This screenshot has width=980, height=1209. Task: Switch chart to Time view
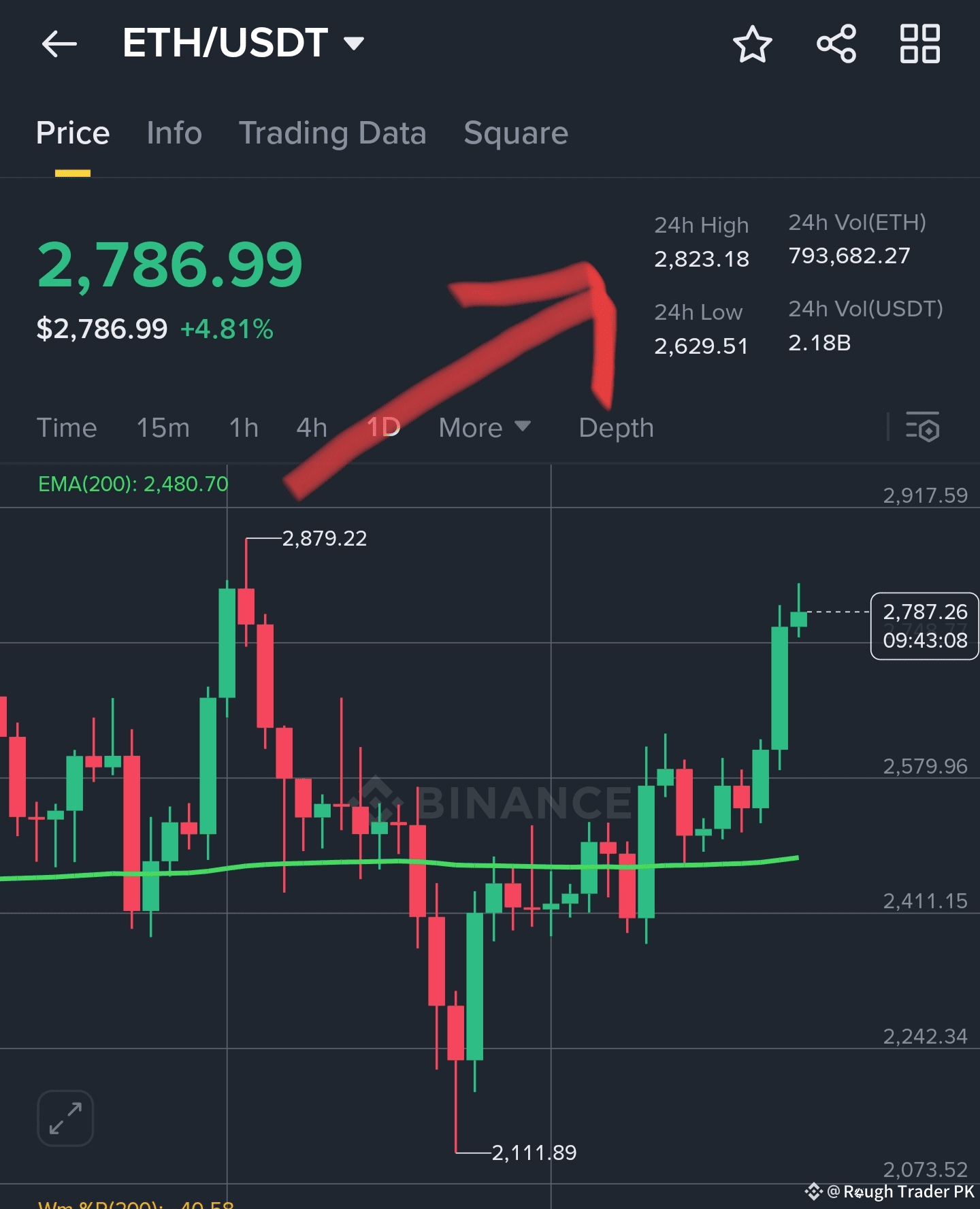67,428
